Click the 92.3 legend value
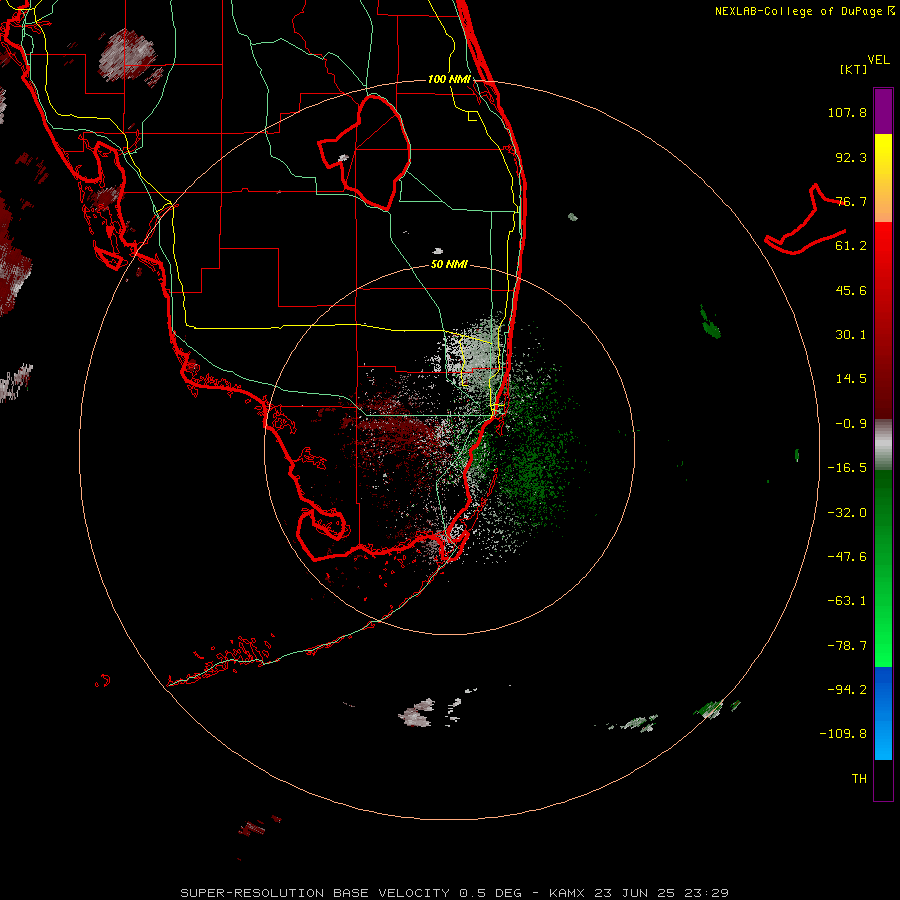Screen dimensions: 900x900 click(851, 157)
